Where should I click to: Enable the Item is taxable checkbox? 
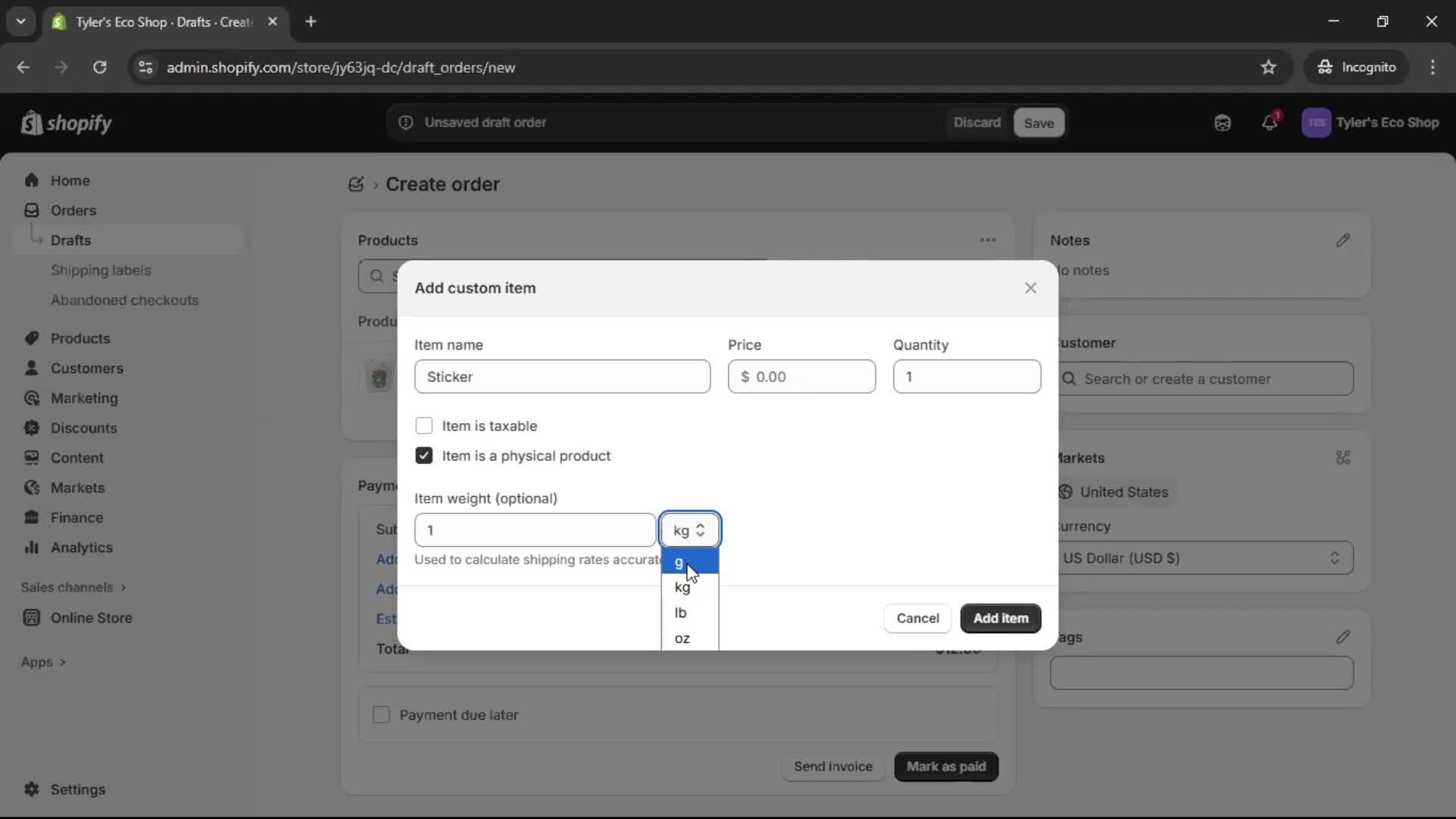(424, 425)
